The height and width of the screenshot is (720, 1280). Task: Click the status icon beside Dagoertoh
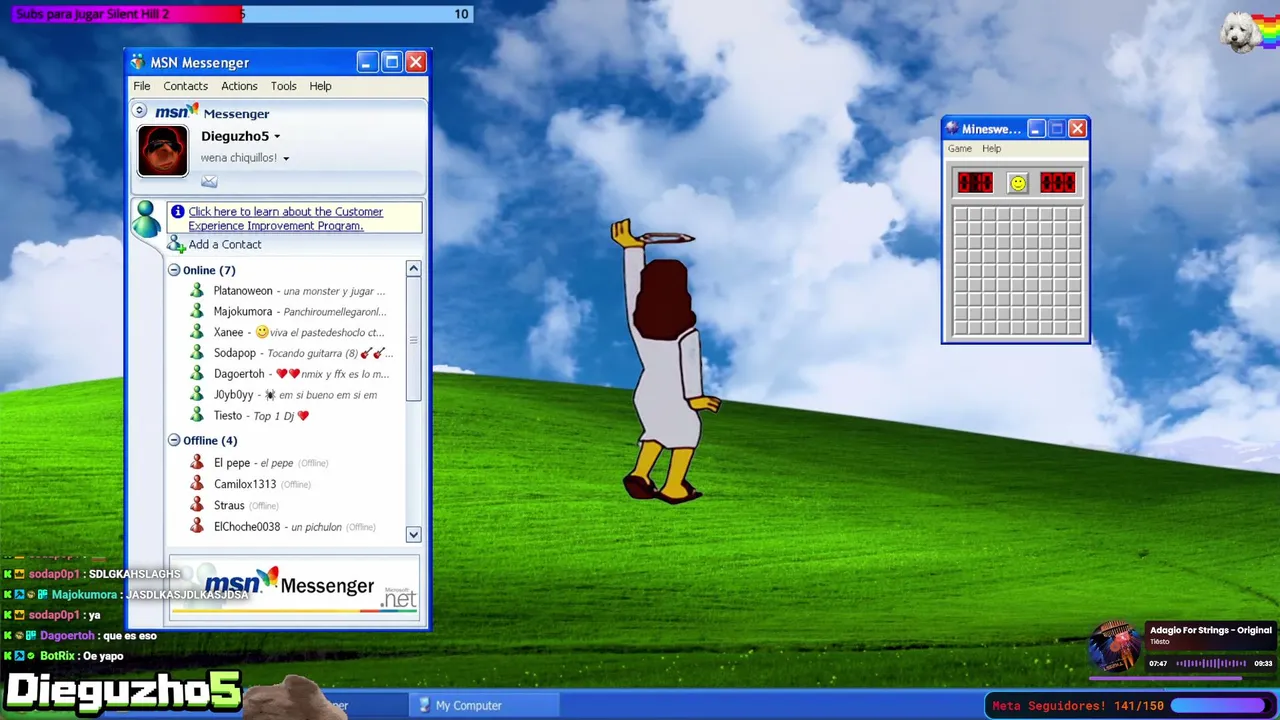pos(197,374)
